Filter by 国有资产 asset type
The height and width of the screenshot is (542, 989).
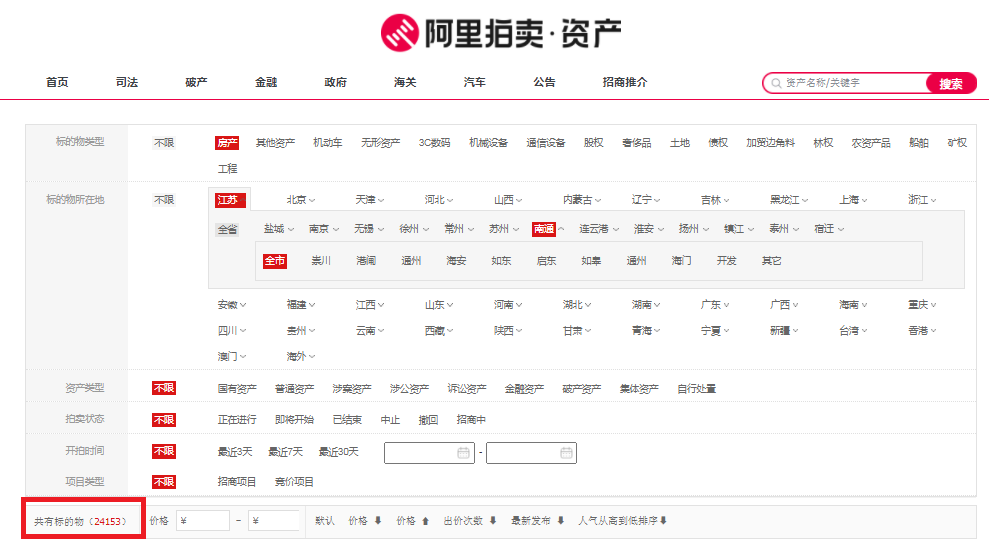[x=237, y=389]
